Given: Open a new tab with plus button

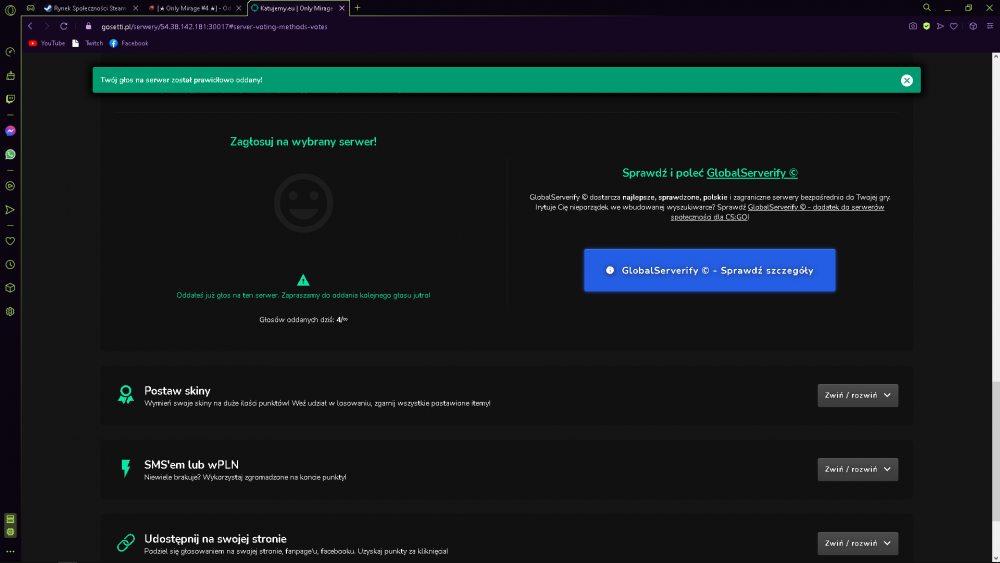Looking at the screenshot, I should [357, 8].
